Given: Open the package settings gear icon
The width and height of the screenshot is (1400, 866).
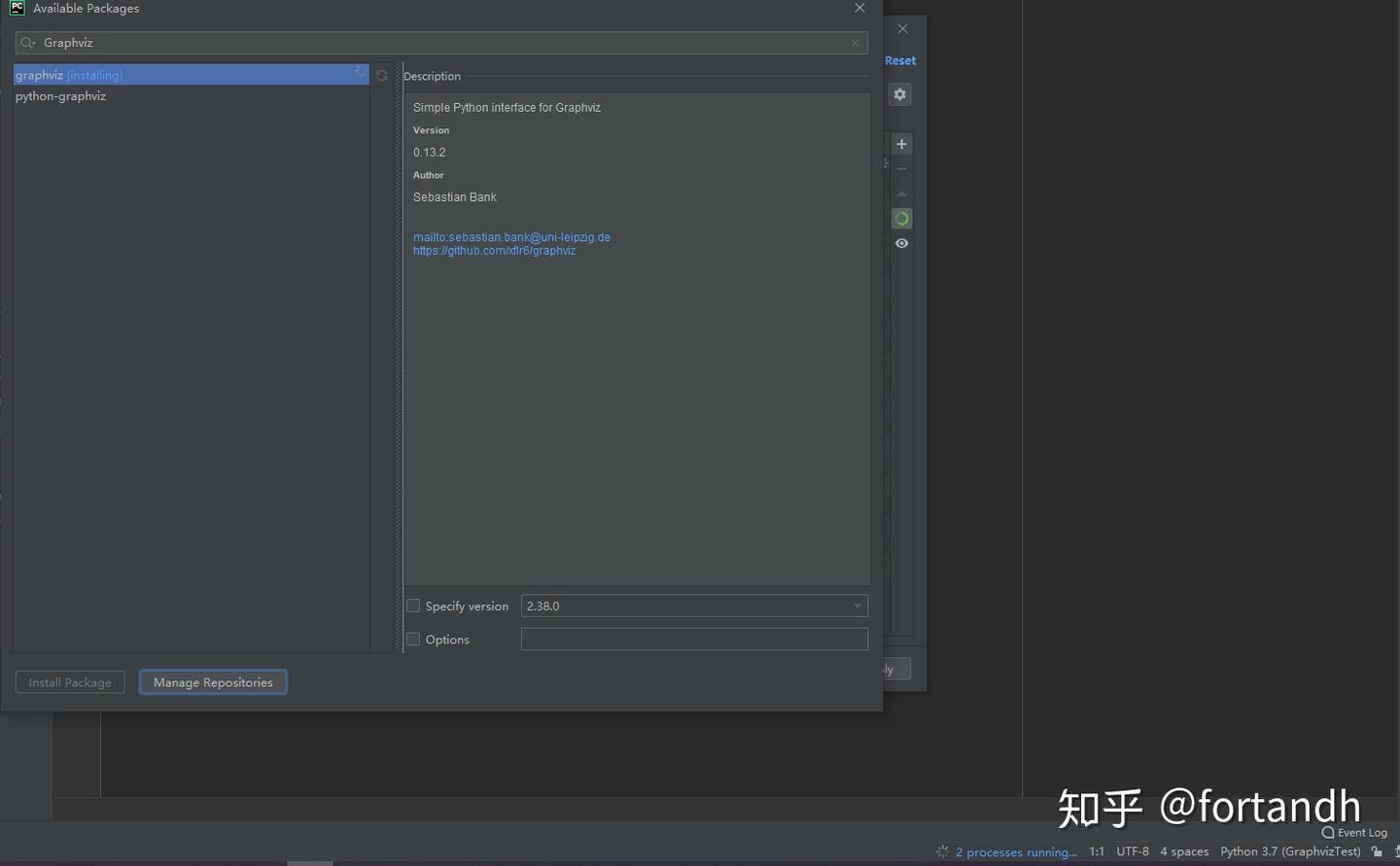Looking at the screenshot, I should (899, 94).
